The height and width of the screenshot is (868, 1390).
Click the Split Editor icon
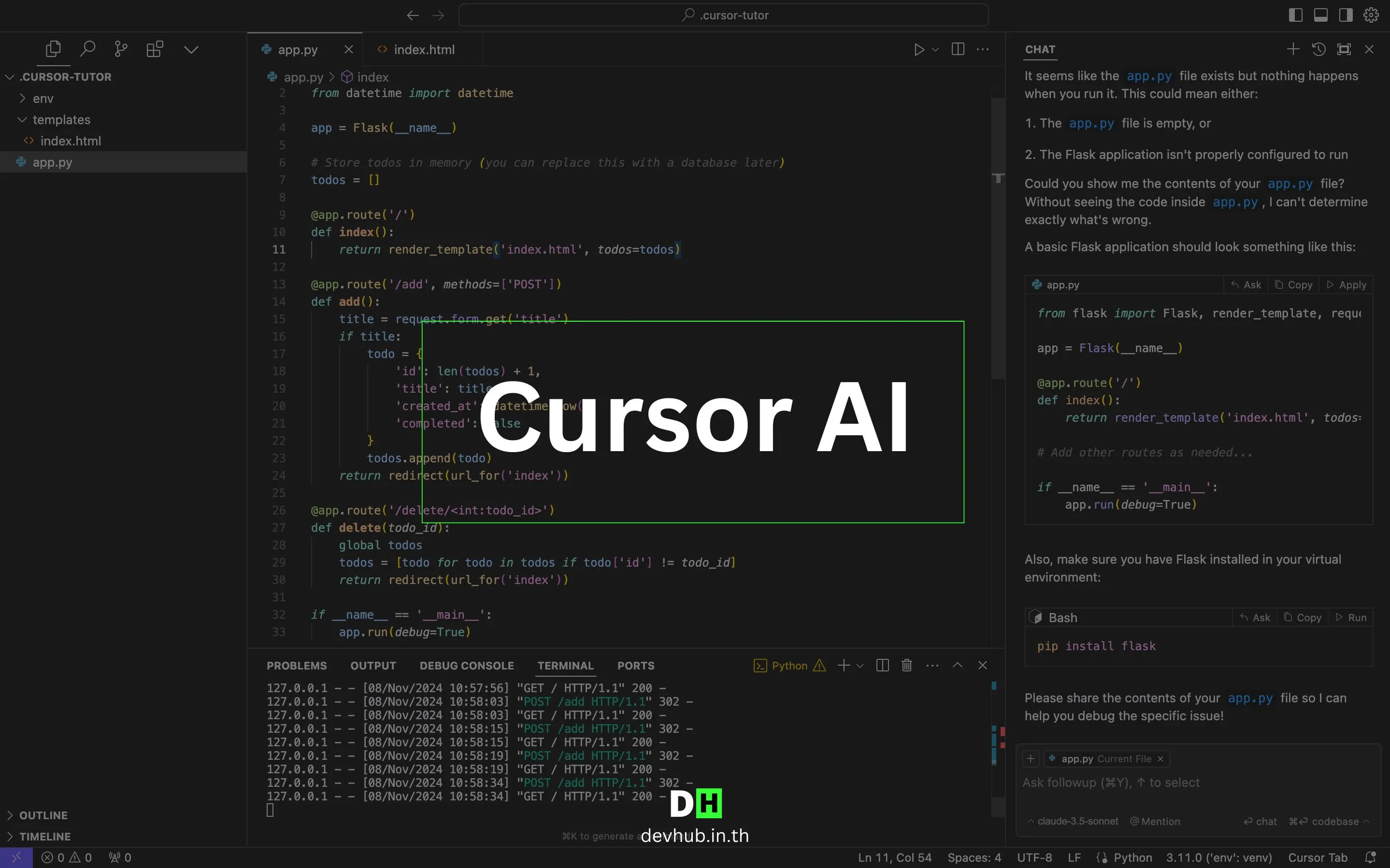[x=957, y=49]
